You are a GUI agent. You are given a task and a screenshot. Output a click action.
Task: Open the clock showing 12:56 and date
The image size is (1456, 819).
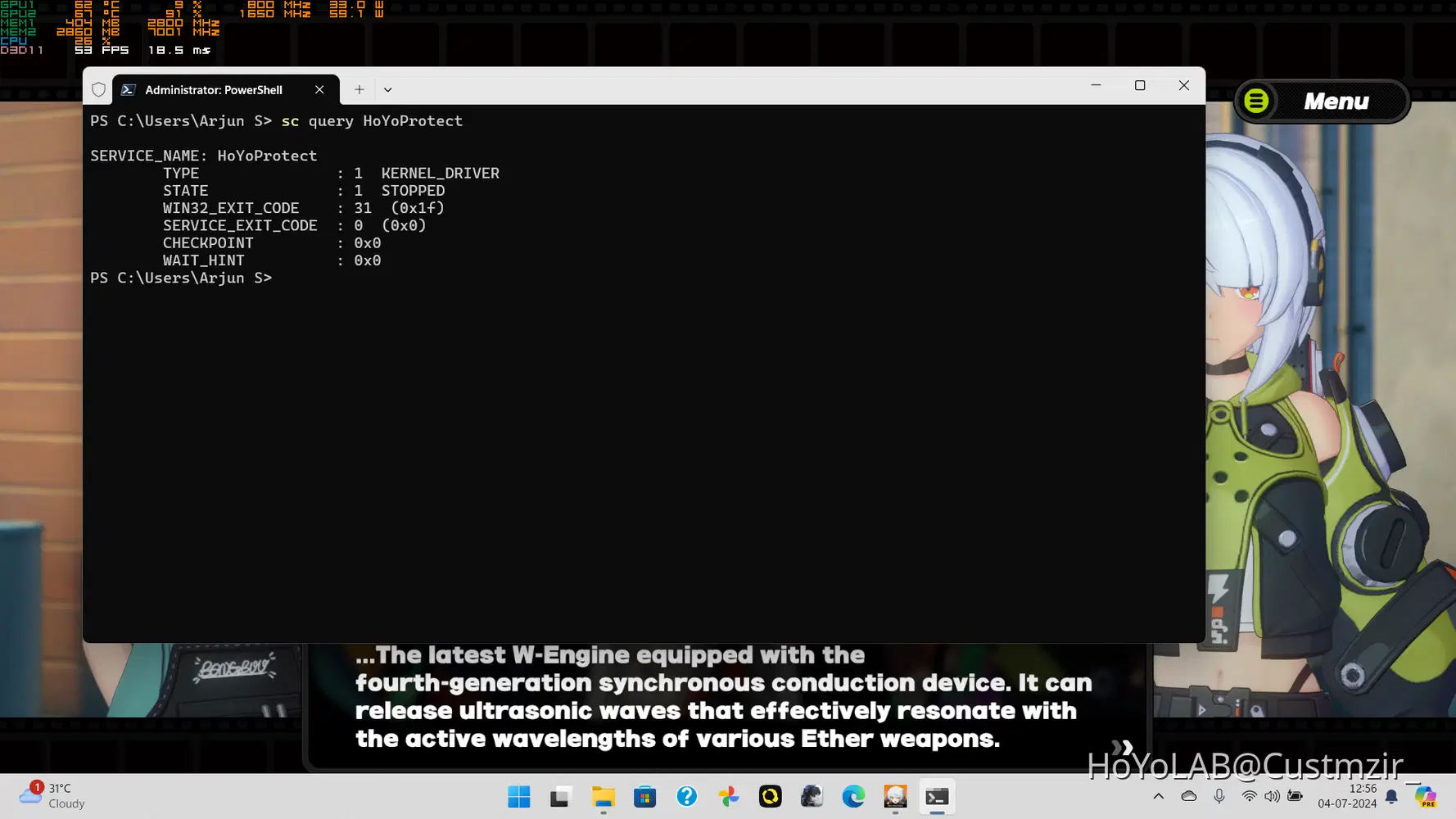[1347, 796]
